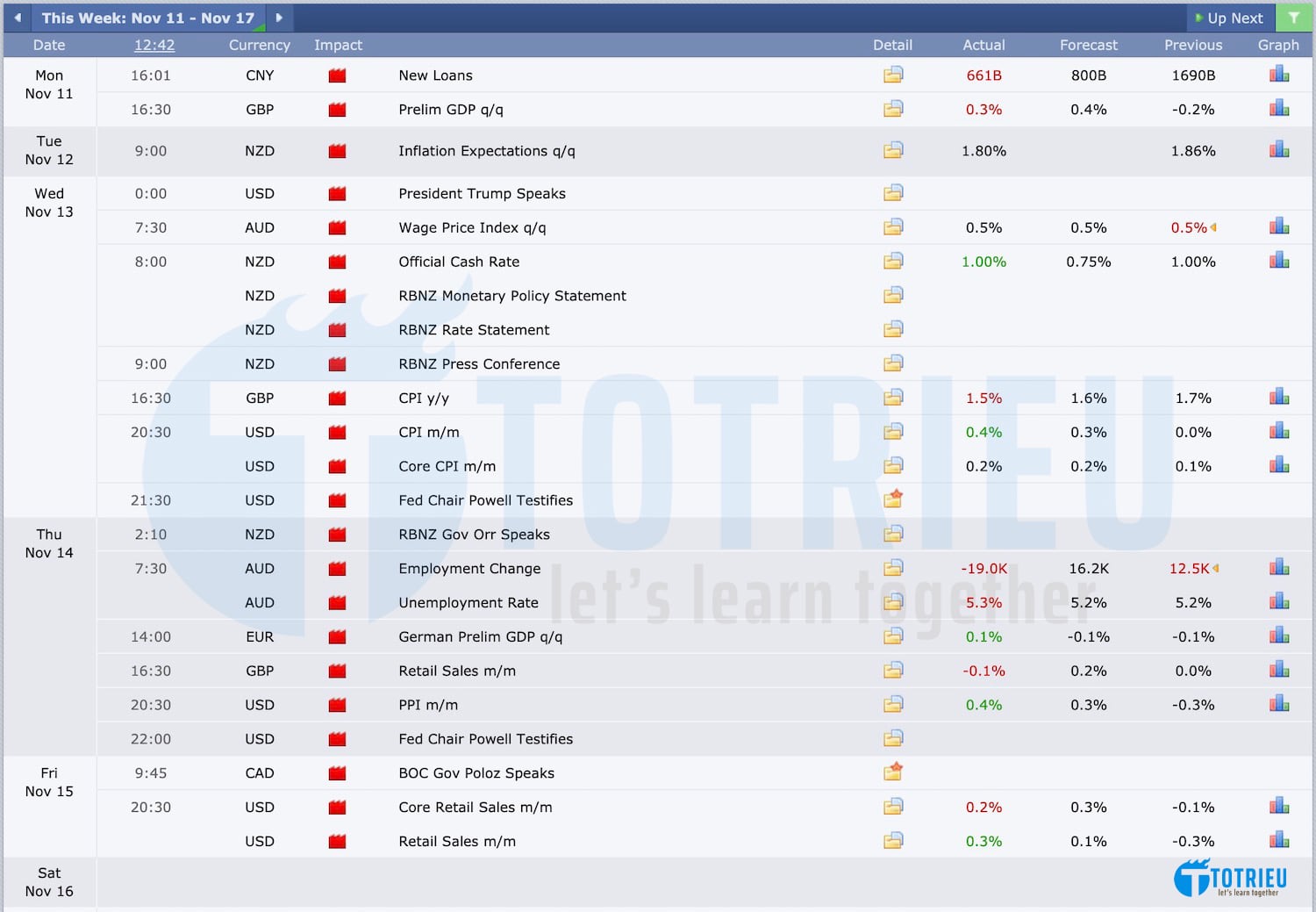Viewport: 1316px width, 912px height.
Task: Click the This Week: Nov 11 - Nov 17 title
Action: point(147,18)
